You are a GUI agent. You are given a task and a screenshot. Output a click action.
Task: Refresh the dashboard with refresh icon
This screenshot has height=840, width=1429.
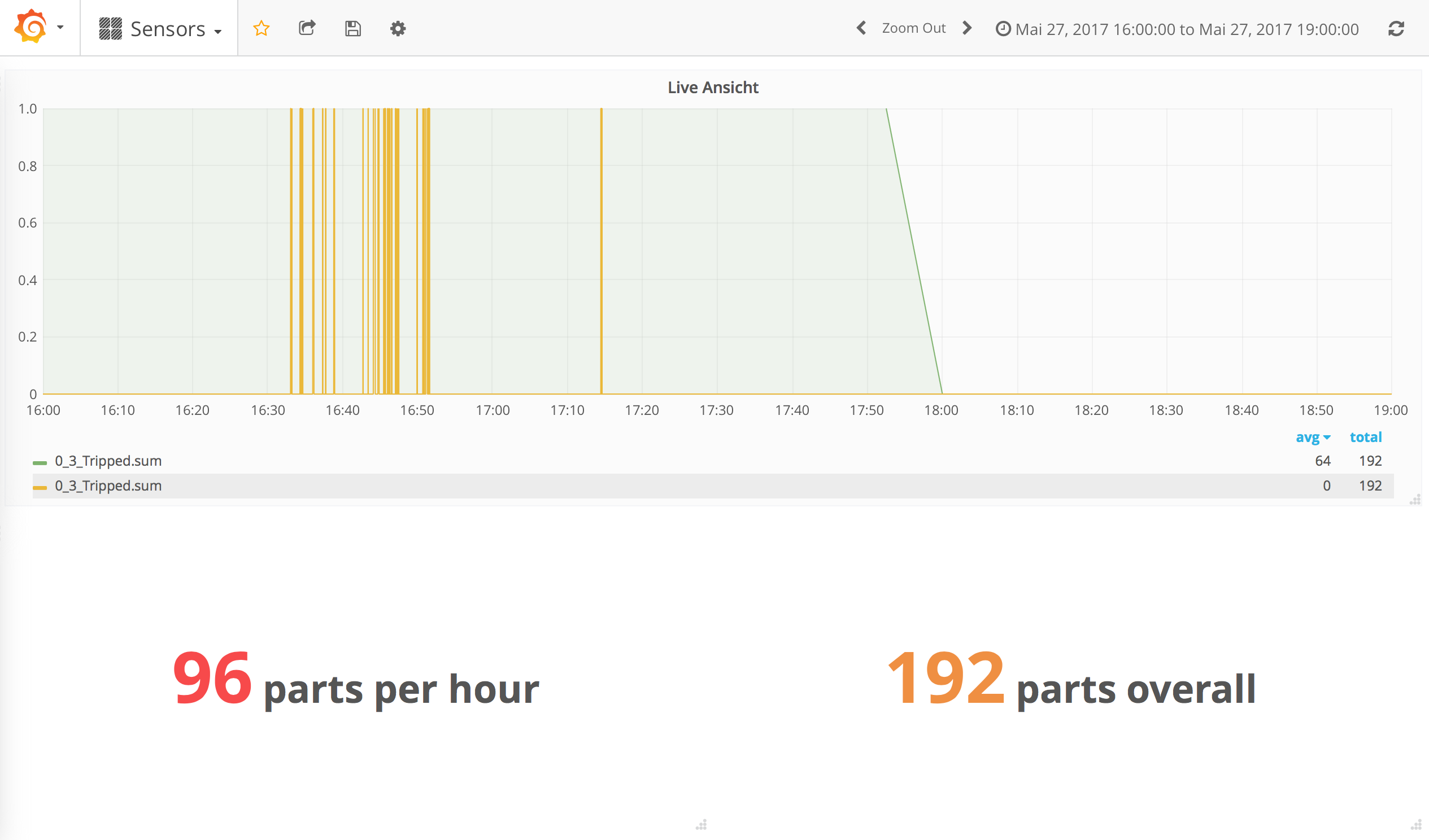click(x=1396, y=28)
